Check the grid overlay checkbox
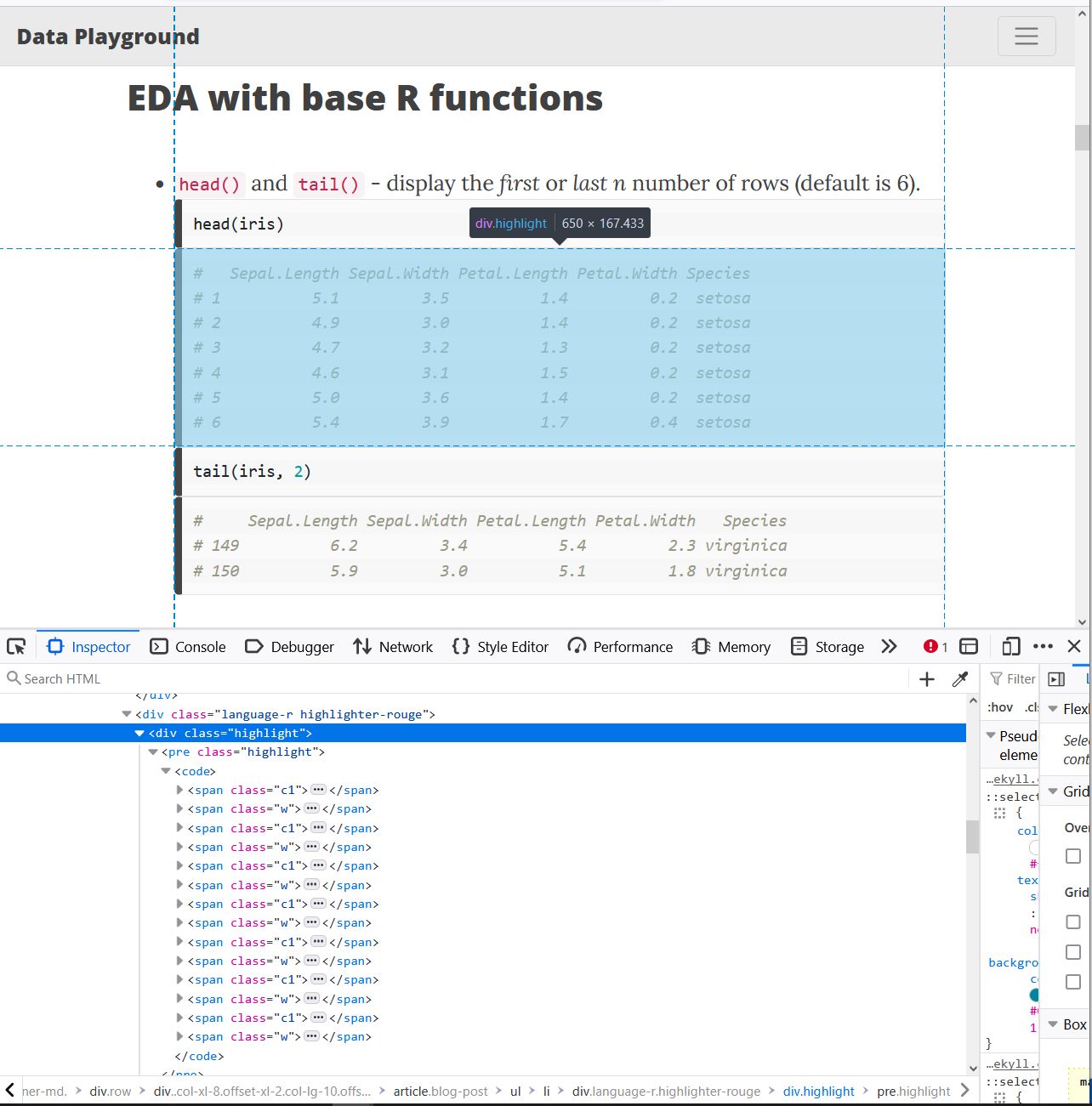1092x1106 pixels. 1073,856
